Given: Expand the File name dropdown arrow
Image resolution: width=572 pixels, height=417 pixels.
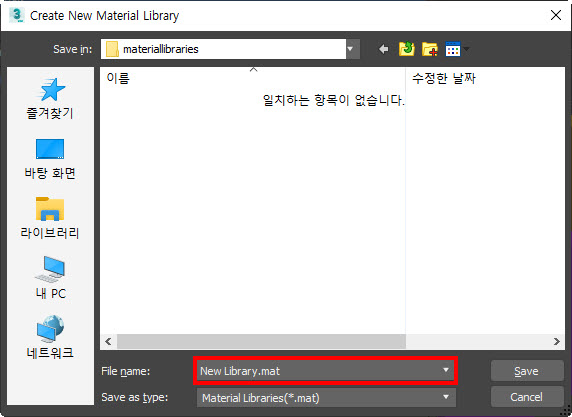Looking at the screenshot, I should 446,370.
